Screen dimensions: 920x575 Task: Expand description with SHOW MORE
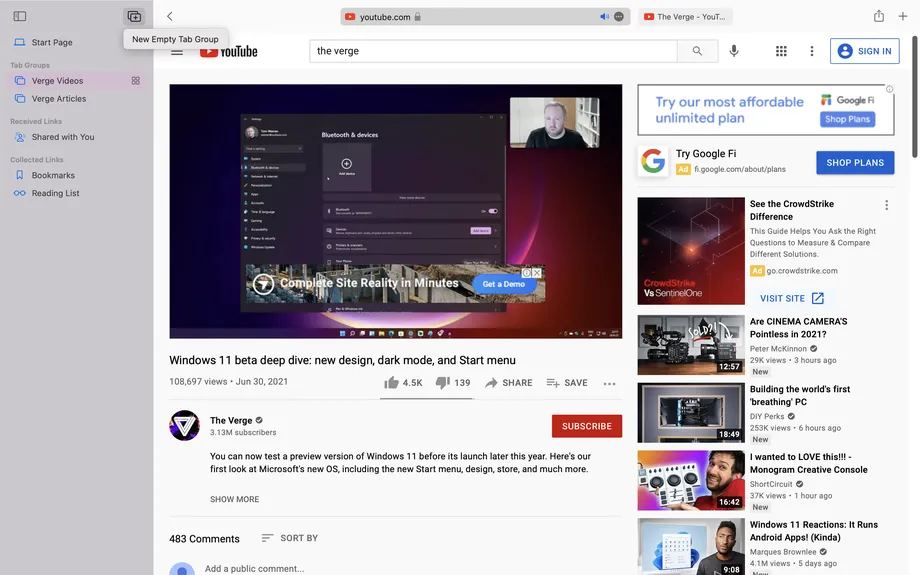click(x=234, y=499)
